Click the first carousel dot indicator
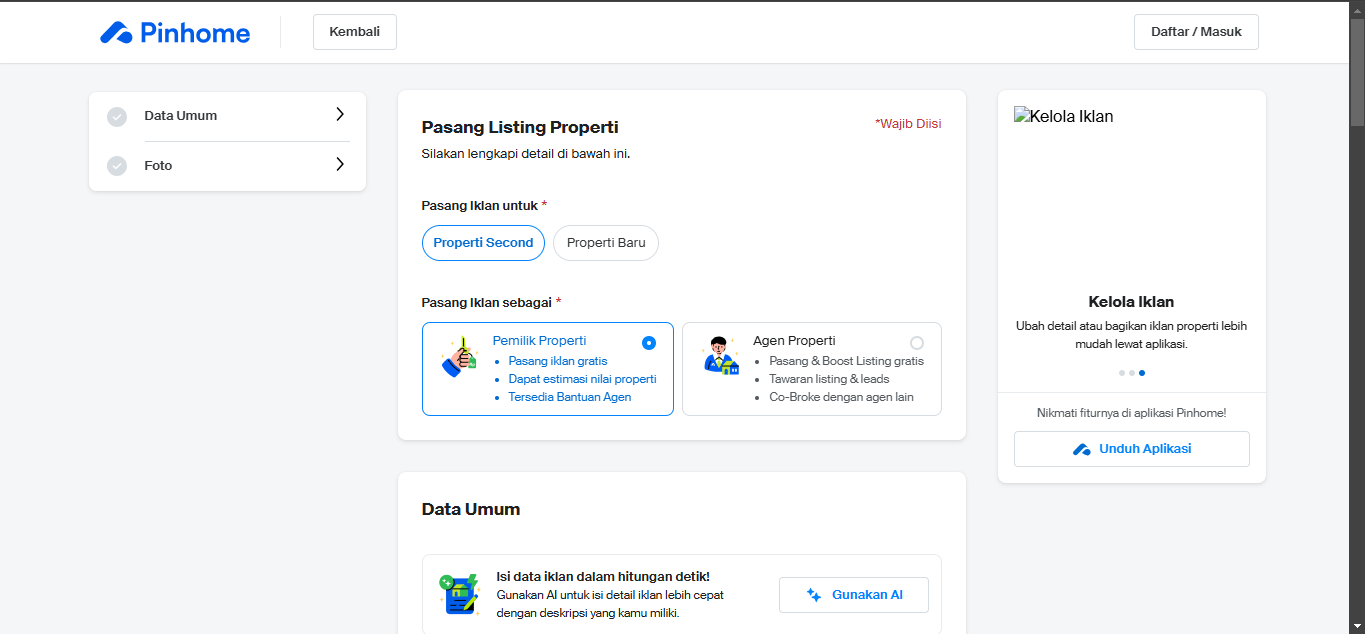Viewport: 1365px width, 634px height. point(1121,373)
